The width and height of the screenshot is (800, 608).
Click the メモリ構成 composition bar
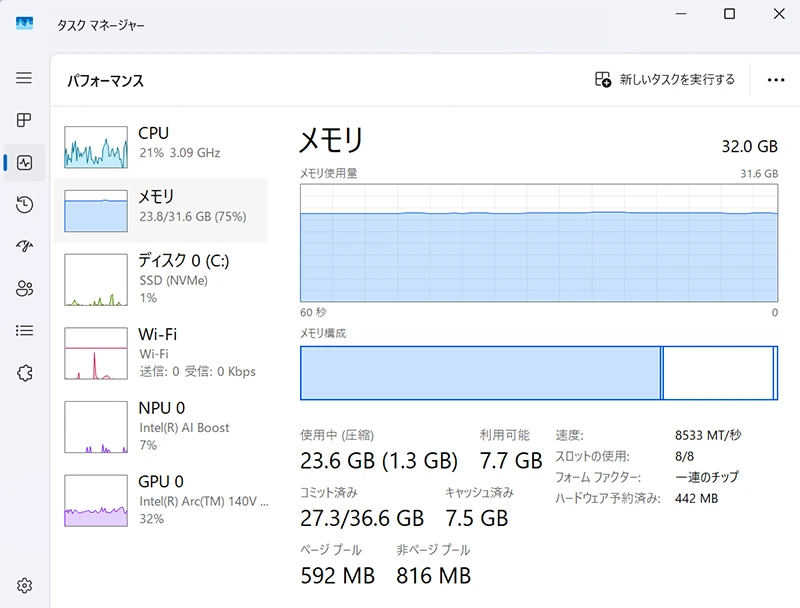pyautogui.click(x=538, y=373)
